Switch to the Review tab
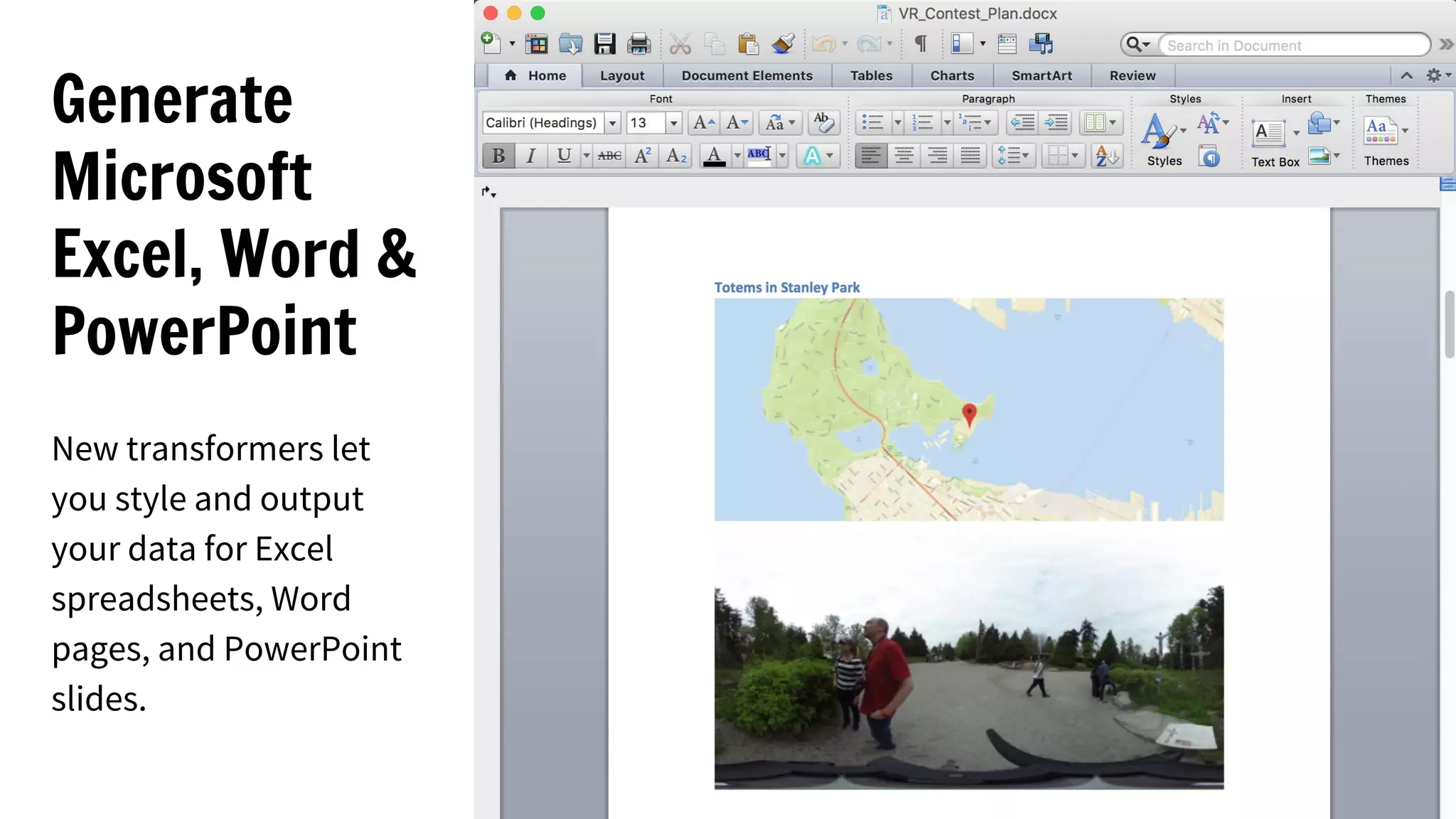The image size is (1456, 819). coord(1133,75)
